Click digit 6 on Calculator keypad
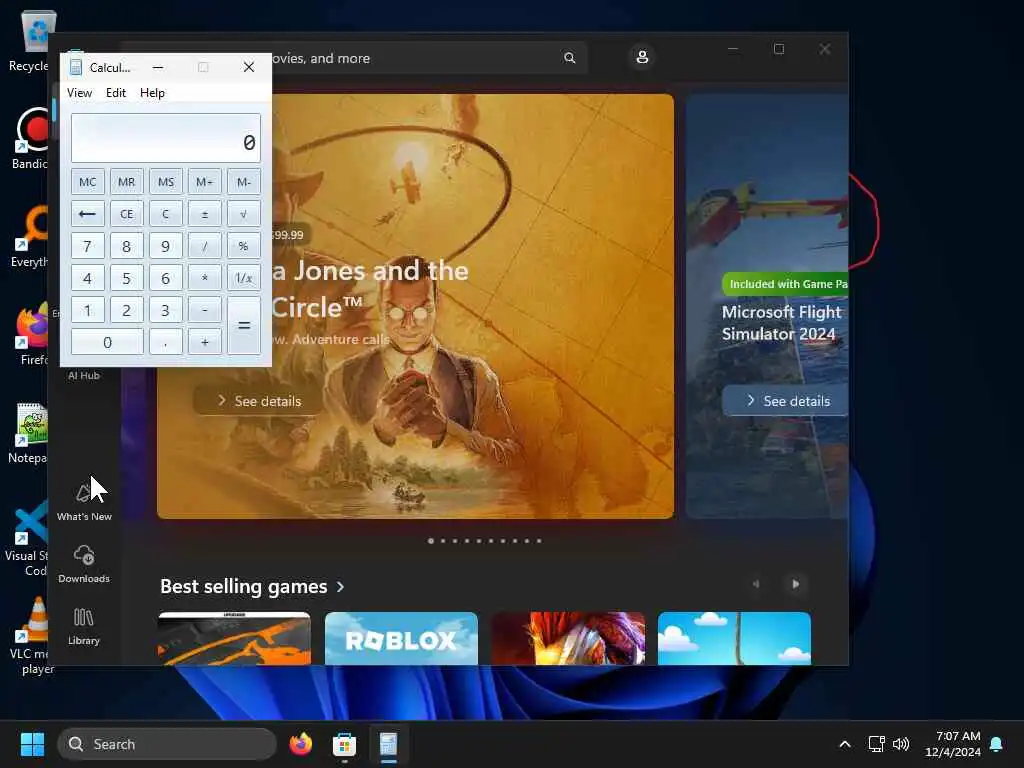1024x768 pixels. click(166, 278)
